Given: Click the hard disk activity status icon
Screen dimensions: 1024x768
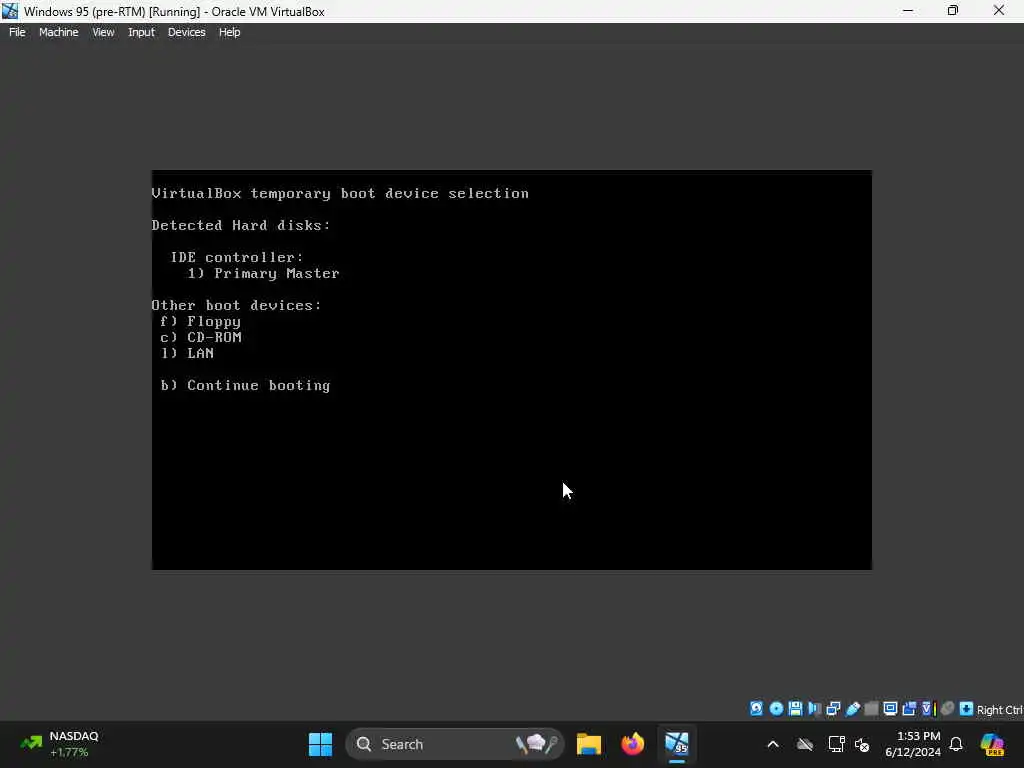Looking at the screenshot, I should point(756,709).
